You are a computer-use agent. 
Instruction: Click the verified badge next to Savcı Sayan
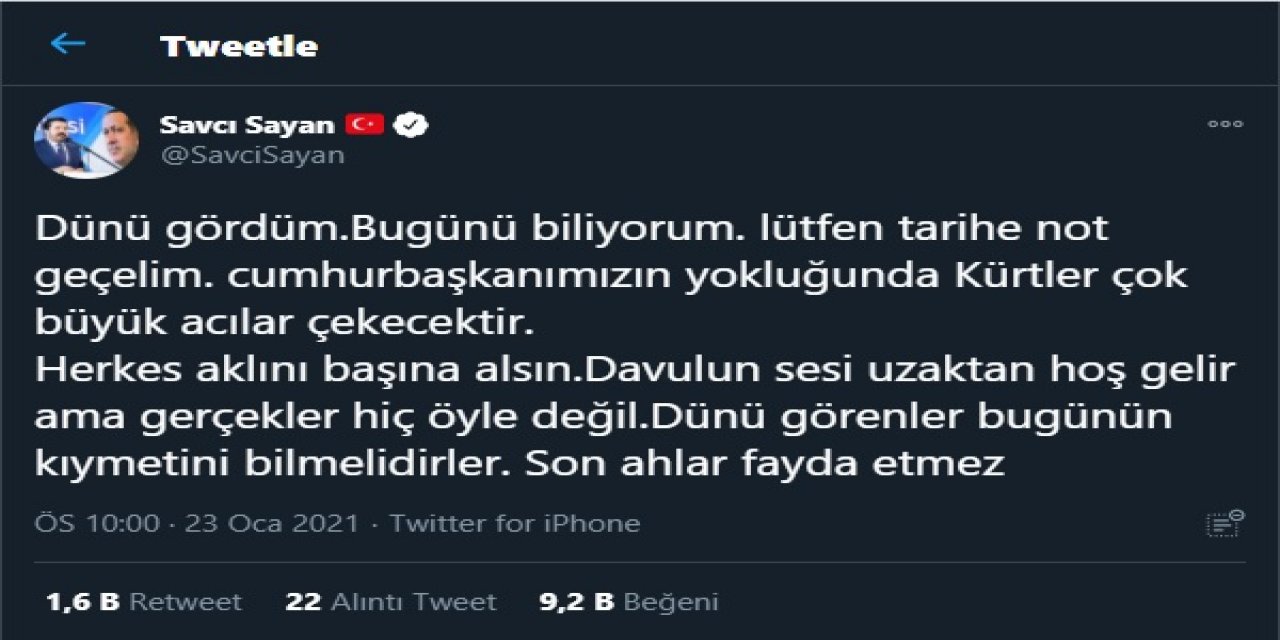[410, 125]
